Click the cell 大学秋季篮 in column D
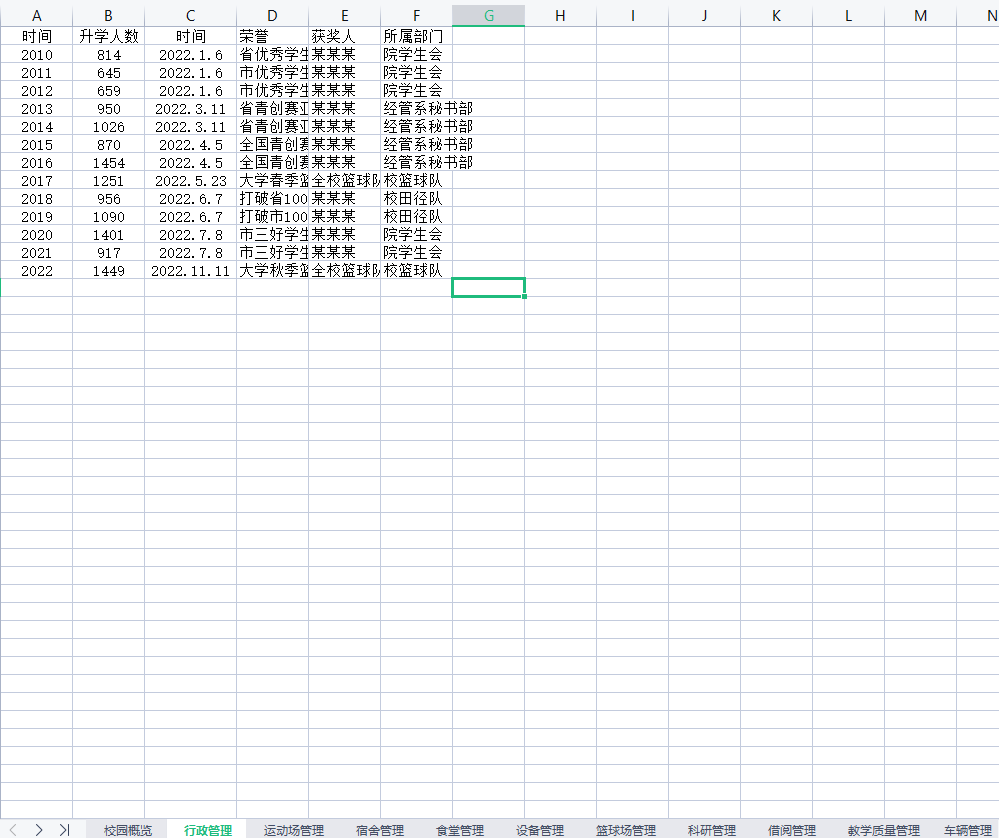This screenshot has width=999, height=838. [272, 271]
